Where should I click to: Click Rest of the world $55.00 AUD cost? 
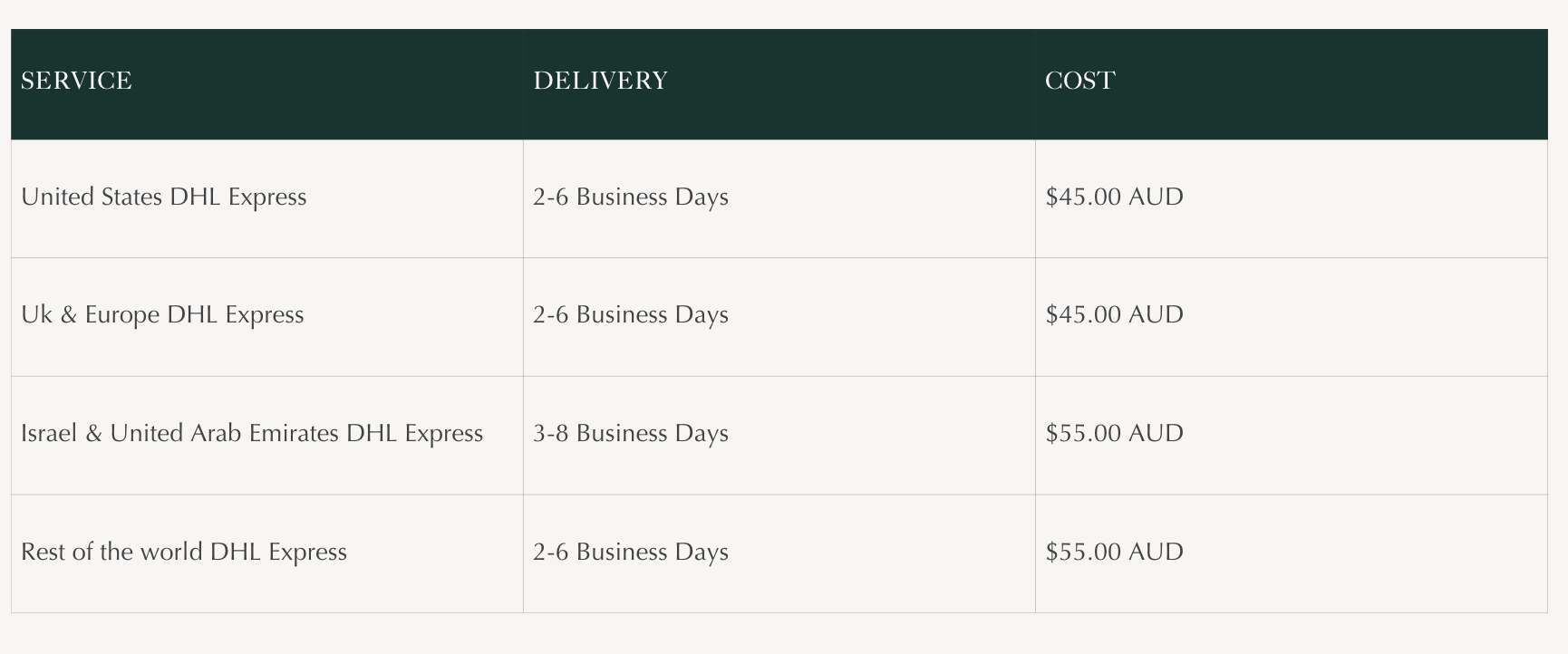pyautogui.click(x=1114, y=553)
